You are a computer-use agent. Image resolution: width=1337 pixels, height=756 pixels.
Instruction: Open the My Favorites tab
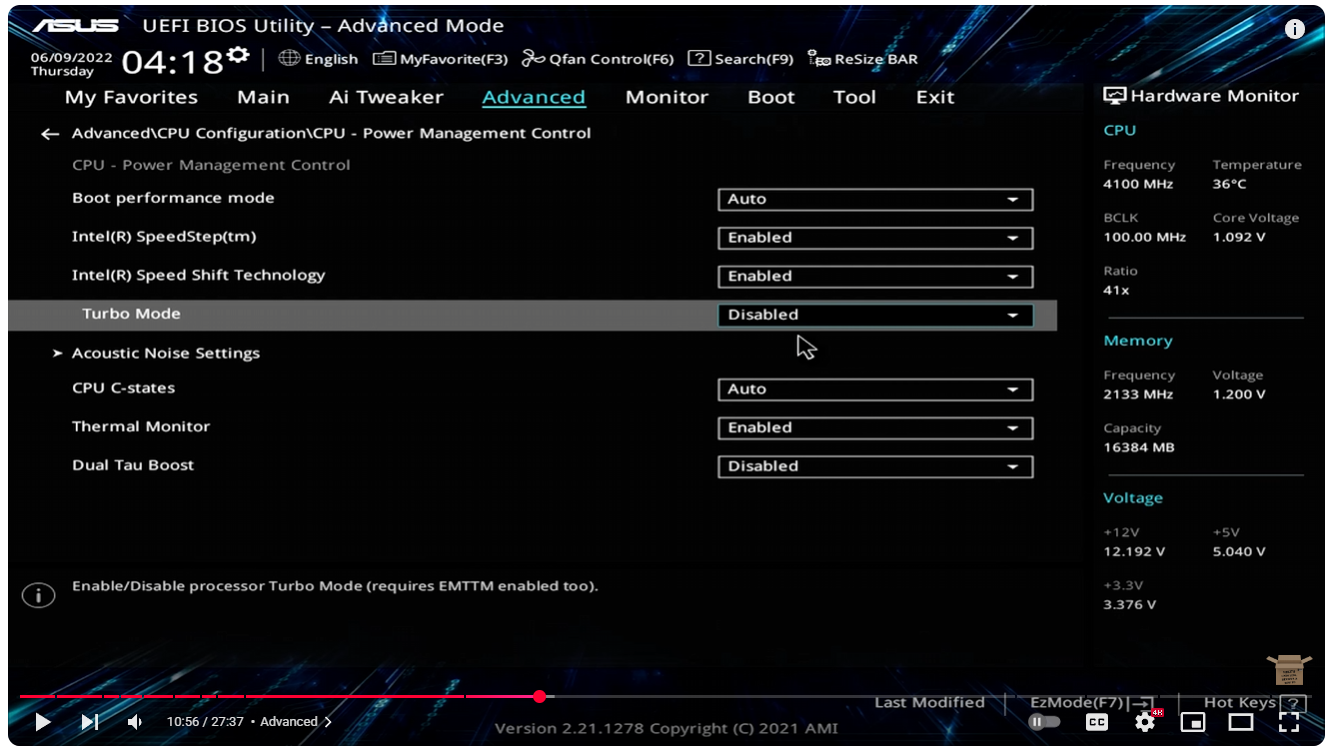point(131,97)
